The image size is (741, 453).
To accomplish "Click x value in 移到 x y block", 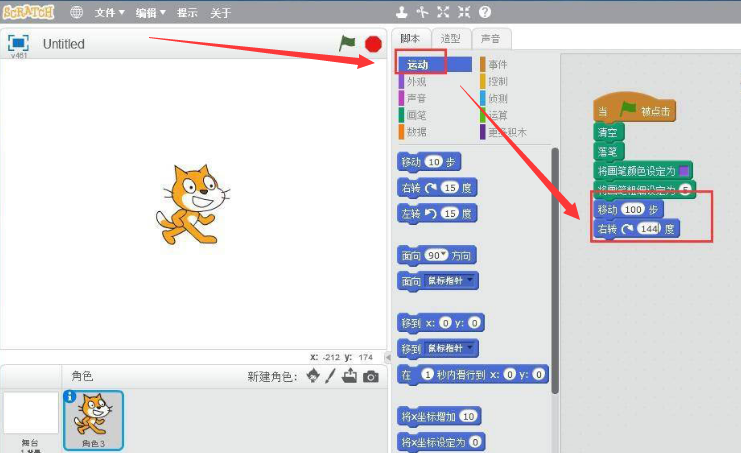I will click(x=445, y=323).
